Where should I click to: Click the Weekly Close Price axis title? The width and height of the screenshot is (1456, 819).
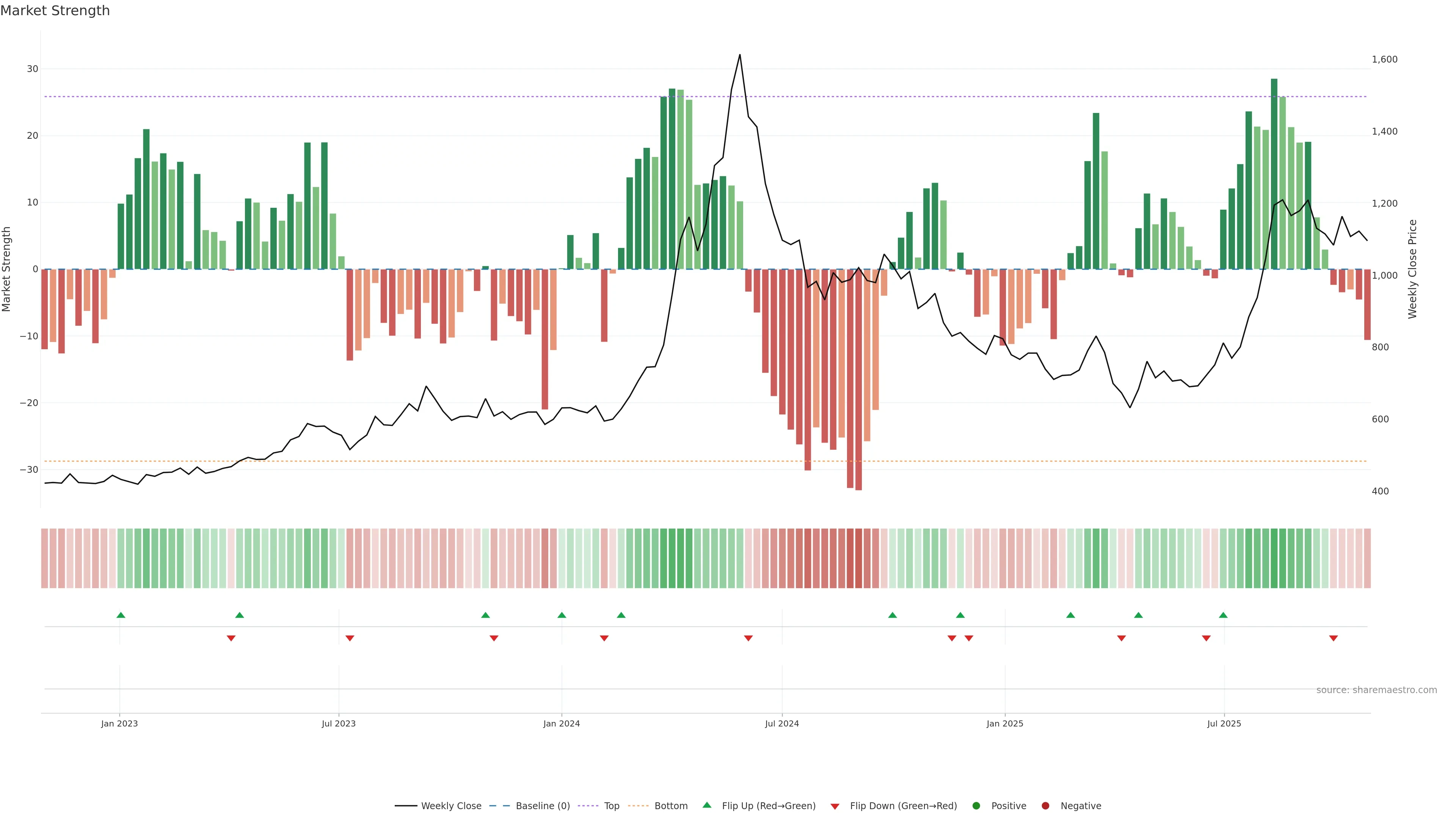pyautogui.click(x=1412, y=269)
